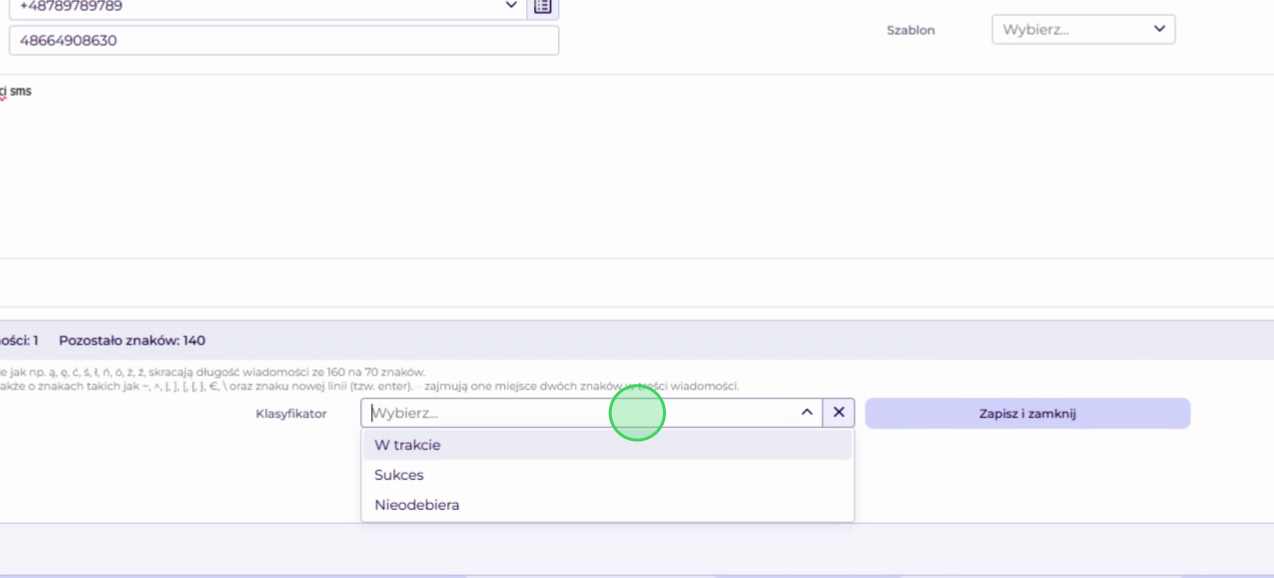
Task: Focus the Klasyfikator 'Wybierz...' search field
Action: point(578,412)
